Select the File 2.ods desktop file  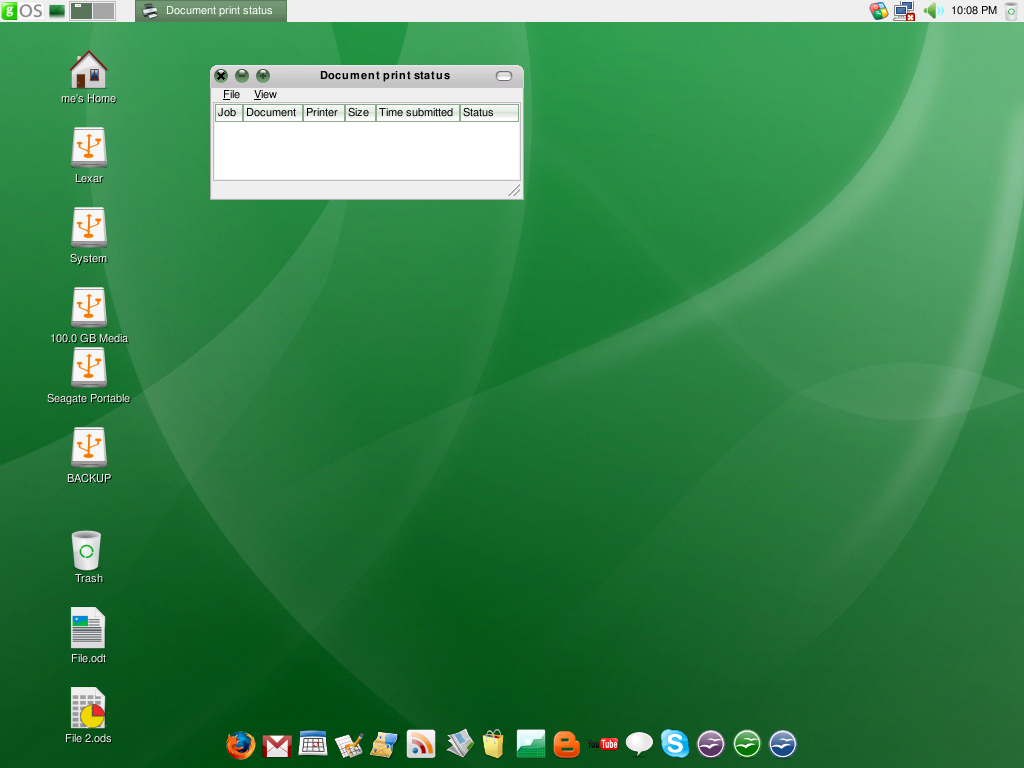88,716
